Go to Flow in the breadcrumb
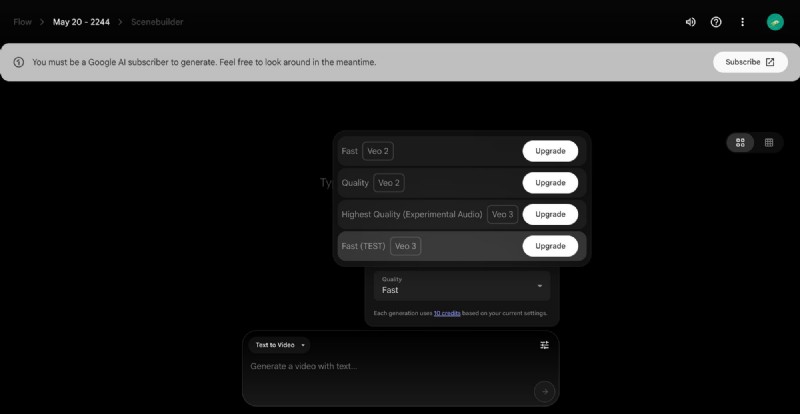Image resolution: width=800 pixels, height=414 pixels. tap(22, 22)
